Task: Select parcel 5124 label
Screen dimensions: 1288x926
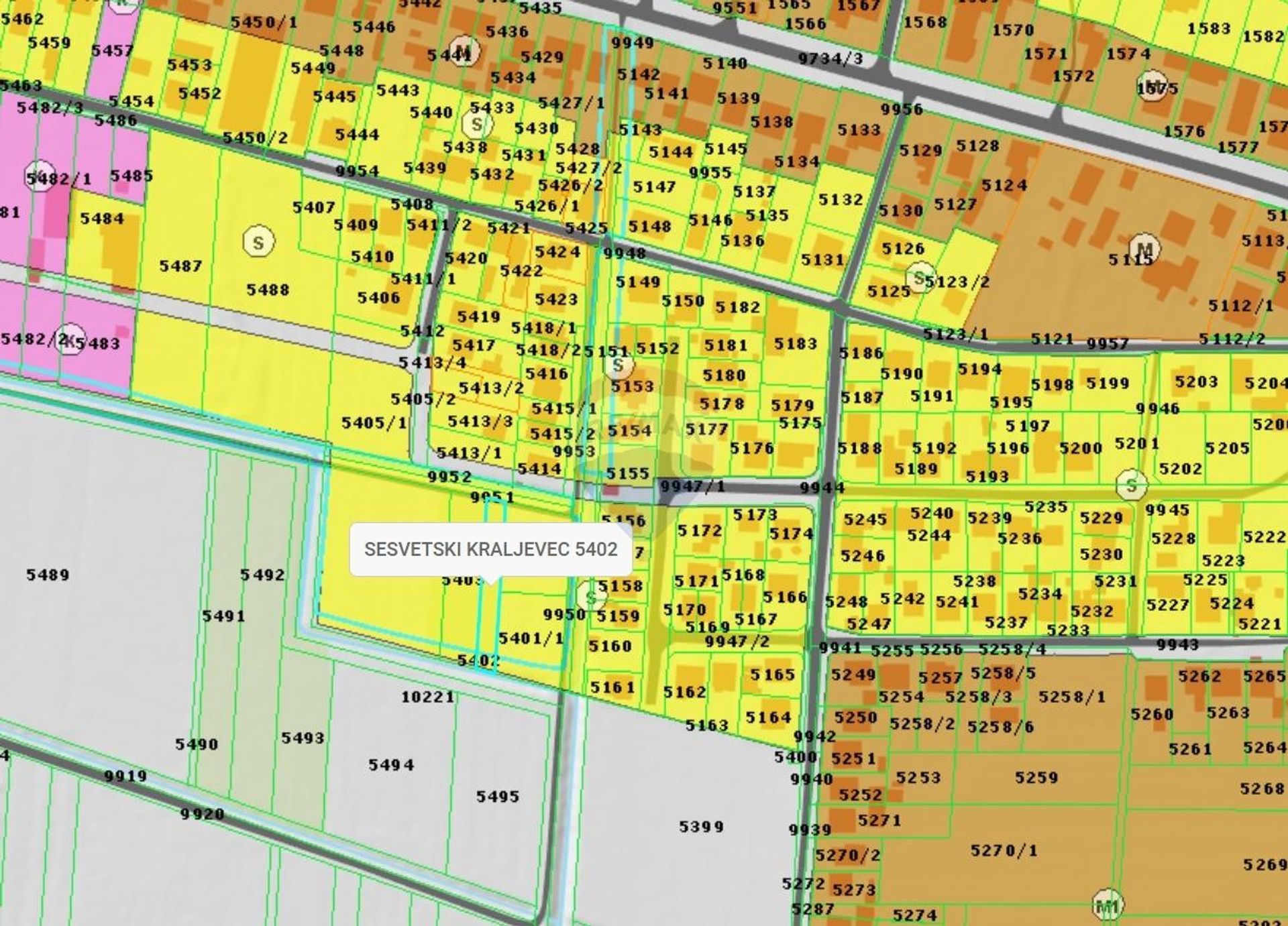Action: [x=1004, y=184]
